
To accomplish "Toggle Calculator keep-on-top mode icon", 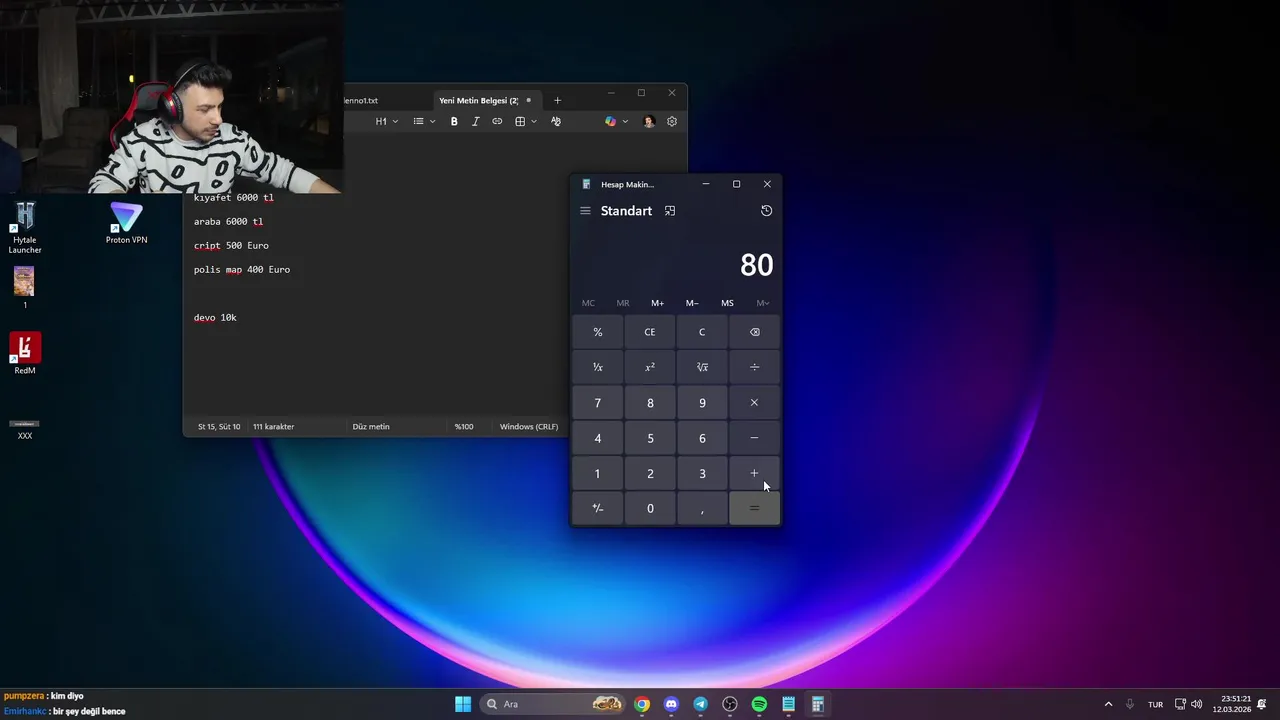I will [670, 211].
